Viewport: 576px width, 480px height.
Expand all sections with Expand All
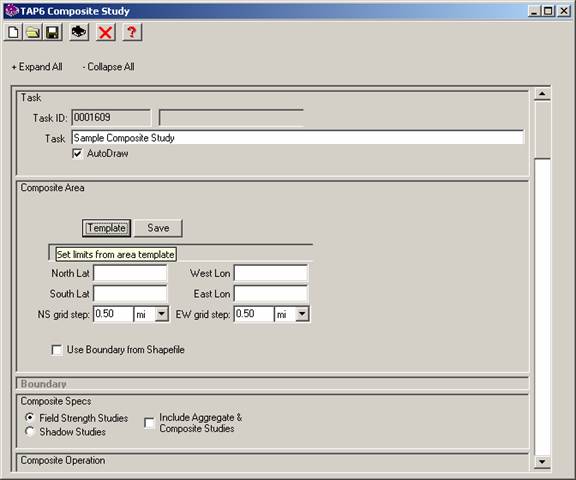(x=37, y=67)
